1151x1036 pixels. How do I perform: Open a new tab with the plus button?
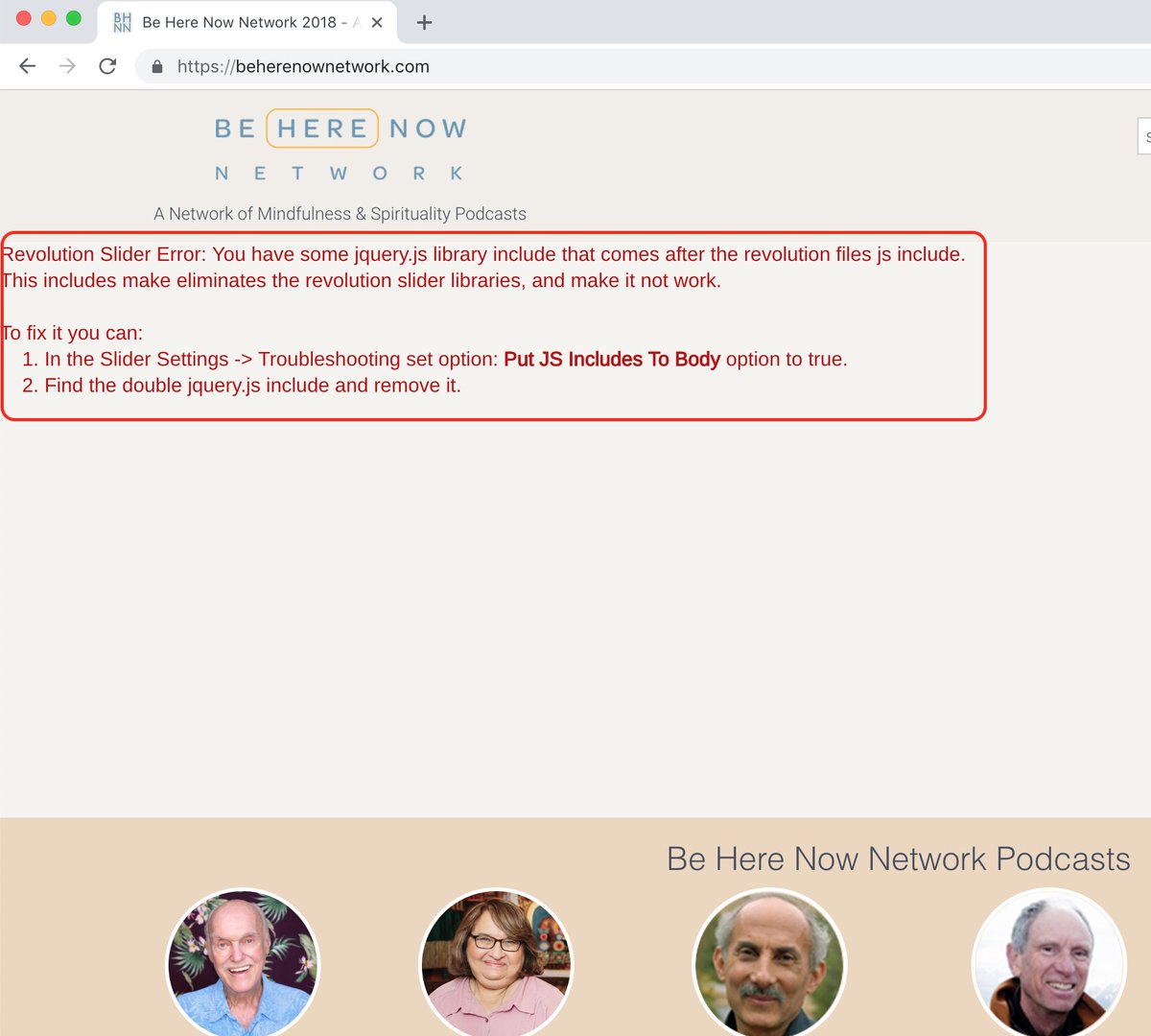424,22
